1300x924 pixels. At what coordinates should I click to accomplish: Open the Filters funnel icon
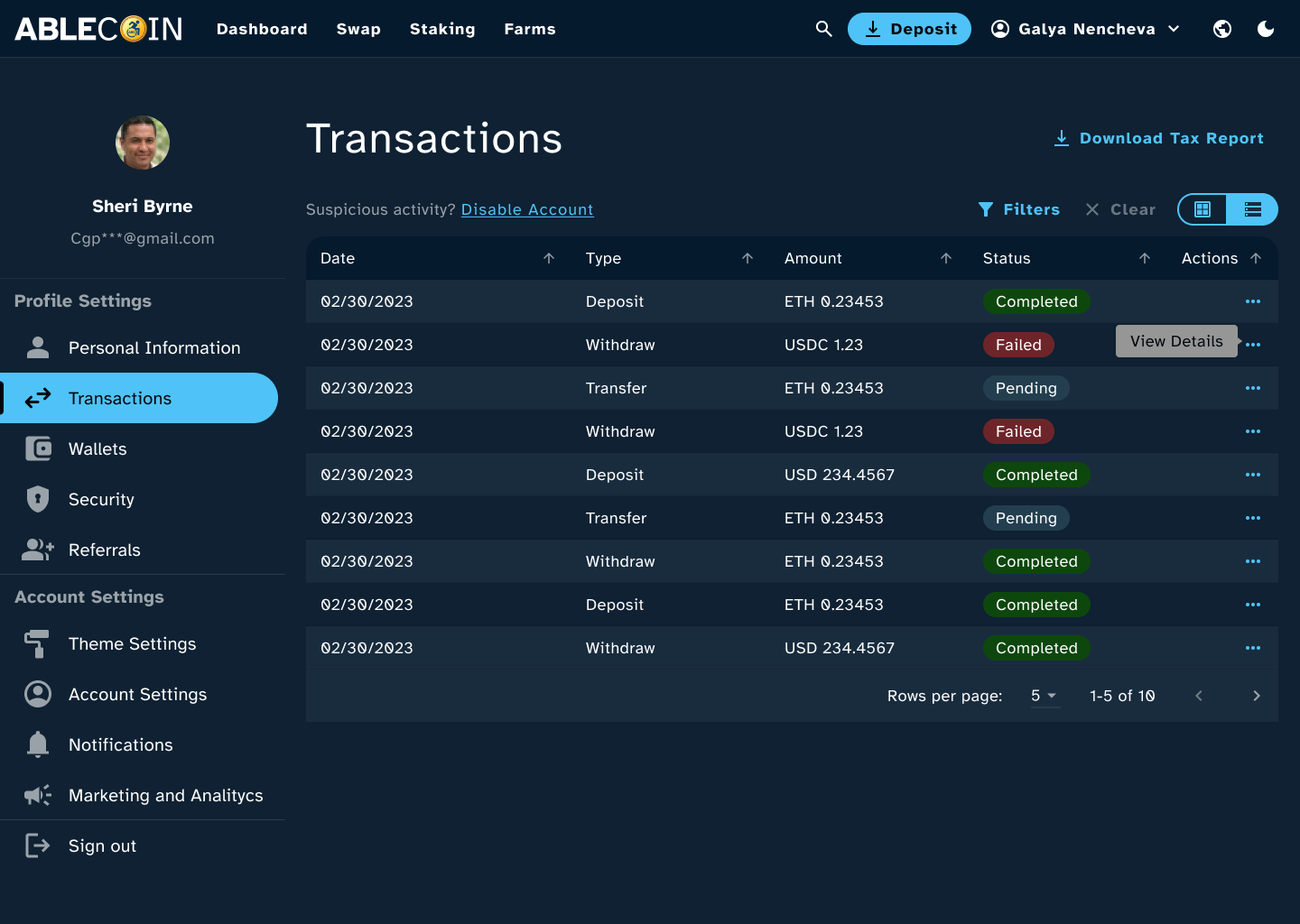tap(986, 209)
